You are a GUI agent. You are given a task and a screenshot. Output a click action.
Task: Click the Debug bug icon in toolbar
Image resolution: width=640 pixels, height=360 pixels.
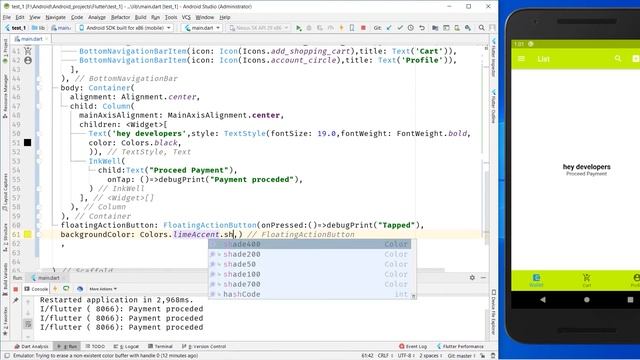click(309, 28)
